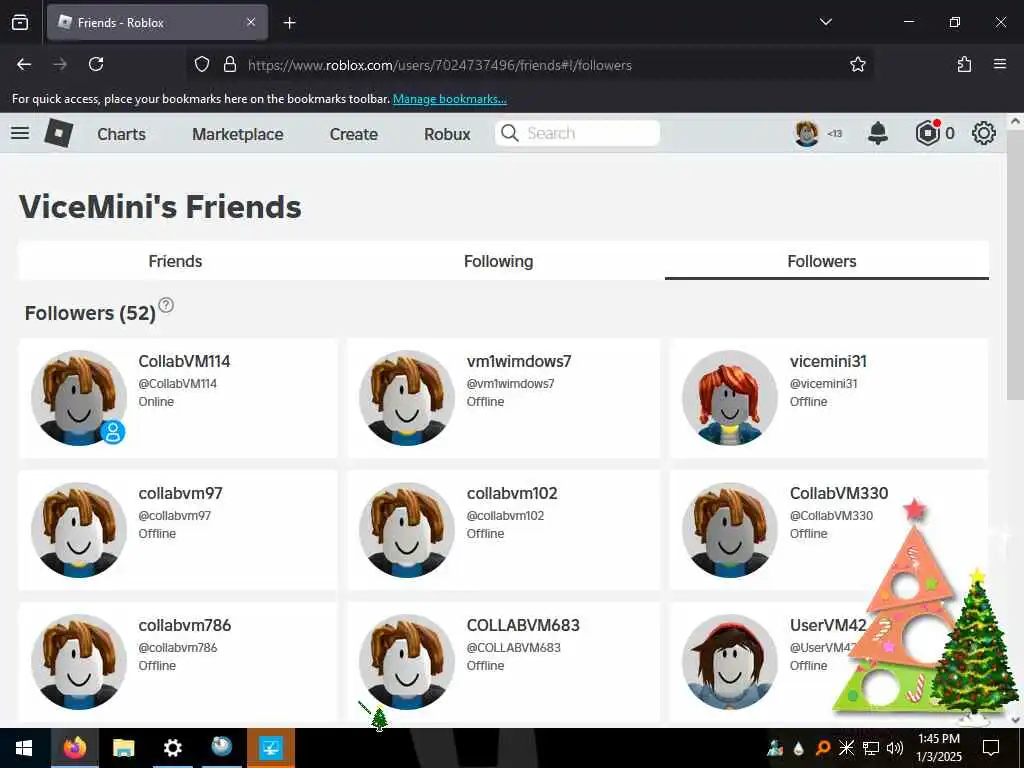Viewport: 1024px width, 768px height.
Task: Open a new browser tab
Action: tap(289, 23)
